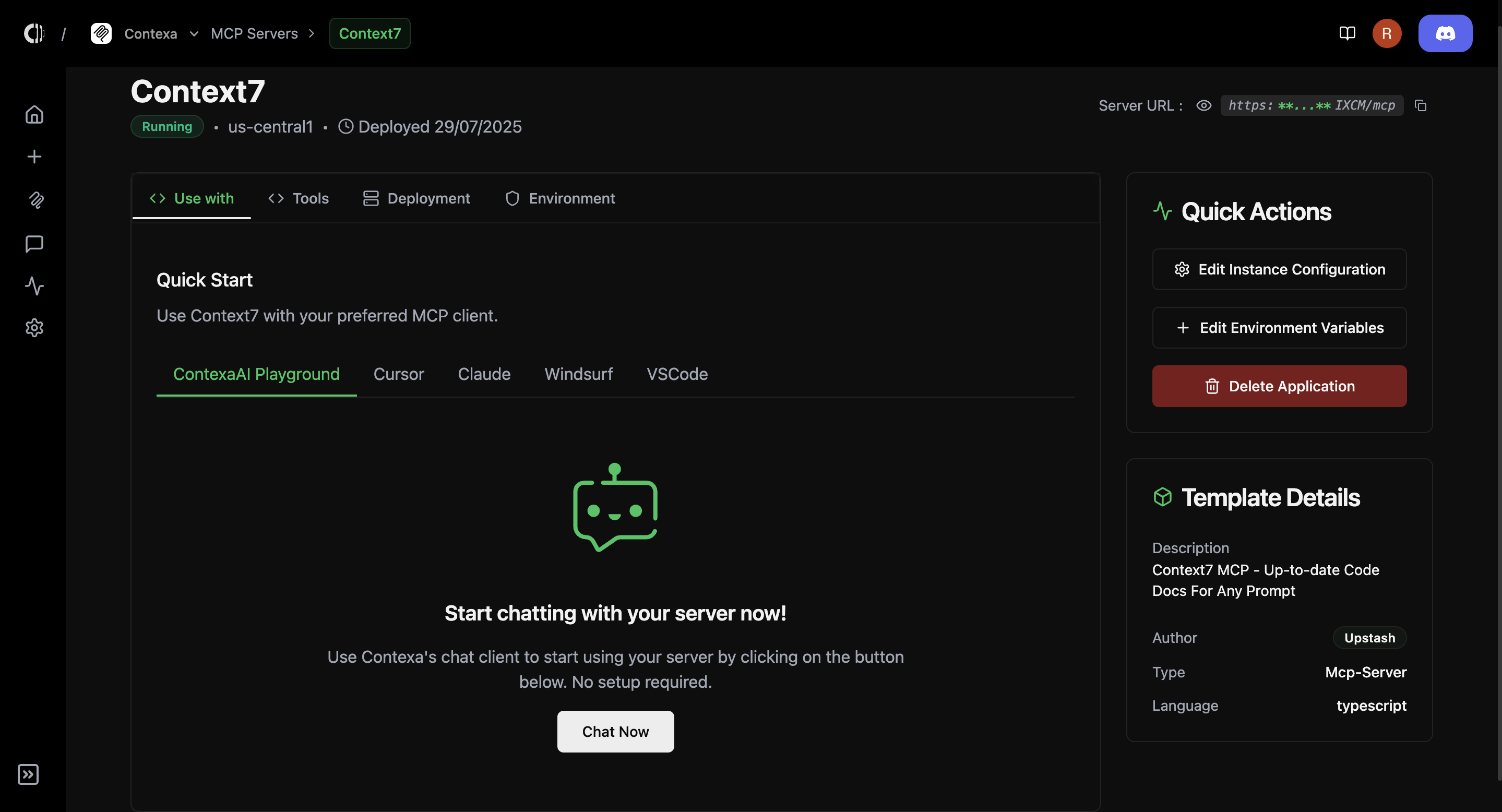This screenshot has height=812, width=1502.
Task: Copy the server URL with copy icon
Action: pos(1421,105)
